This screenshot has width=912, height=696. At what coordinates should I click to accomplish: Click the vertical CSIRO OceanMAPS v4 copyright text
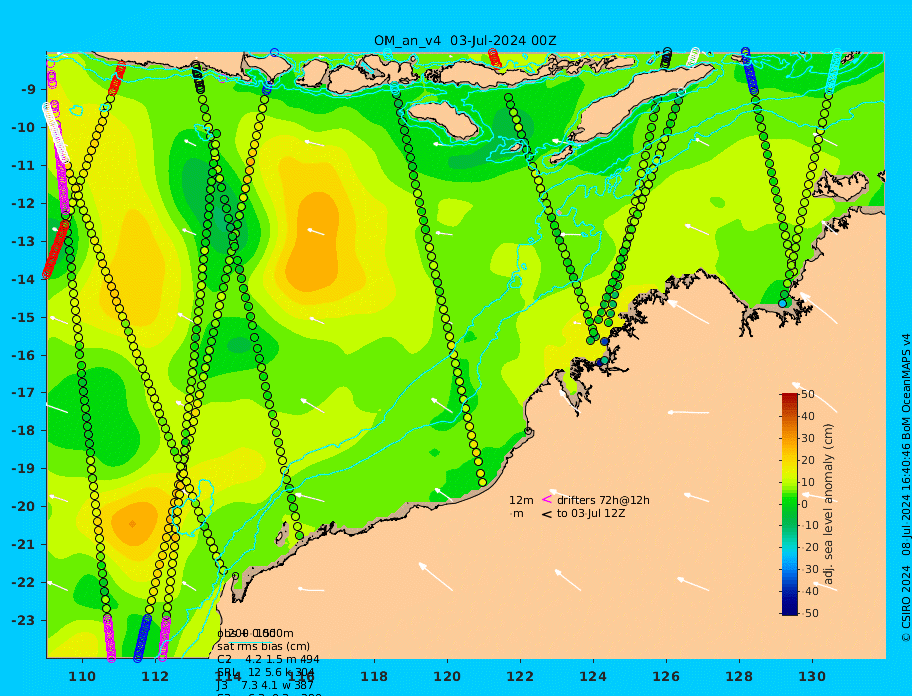[x=906, y=488]
